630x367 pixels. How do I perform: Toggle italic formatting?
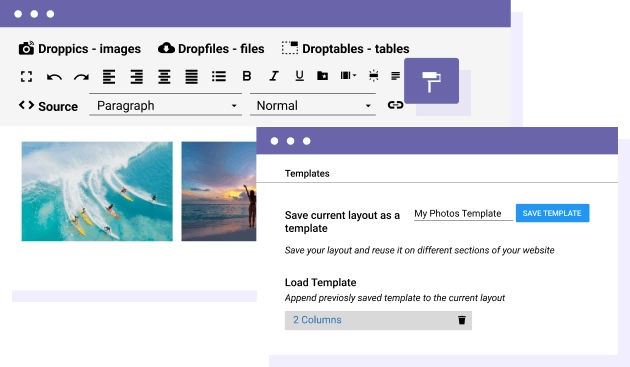click(x=274, y=76)
